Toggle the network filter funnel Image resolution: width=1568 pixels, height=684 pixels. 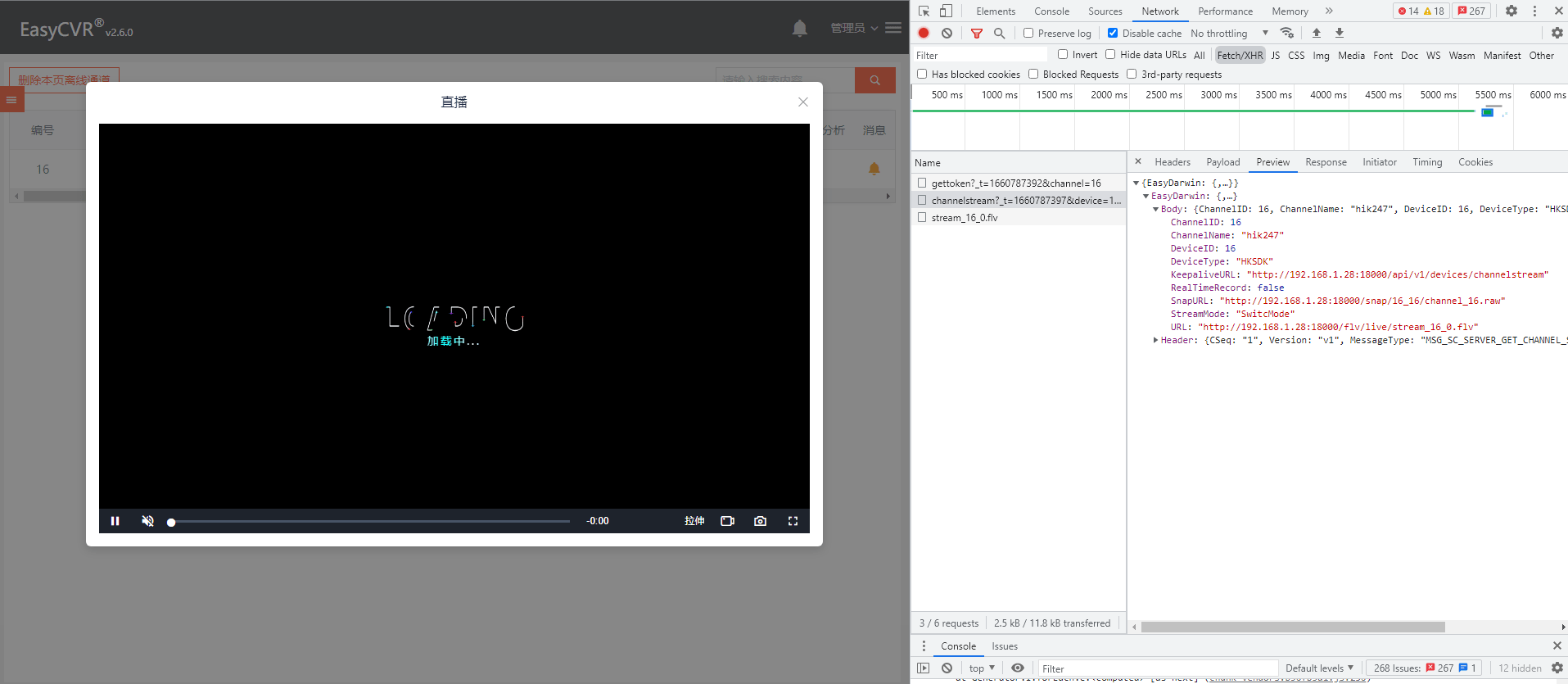click(976, 33)
